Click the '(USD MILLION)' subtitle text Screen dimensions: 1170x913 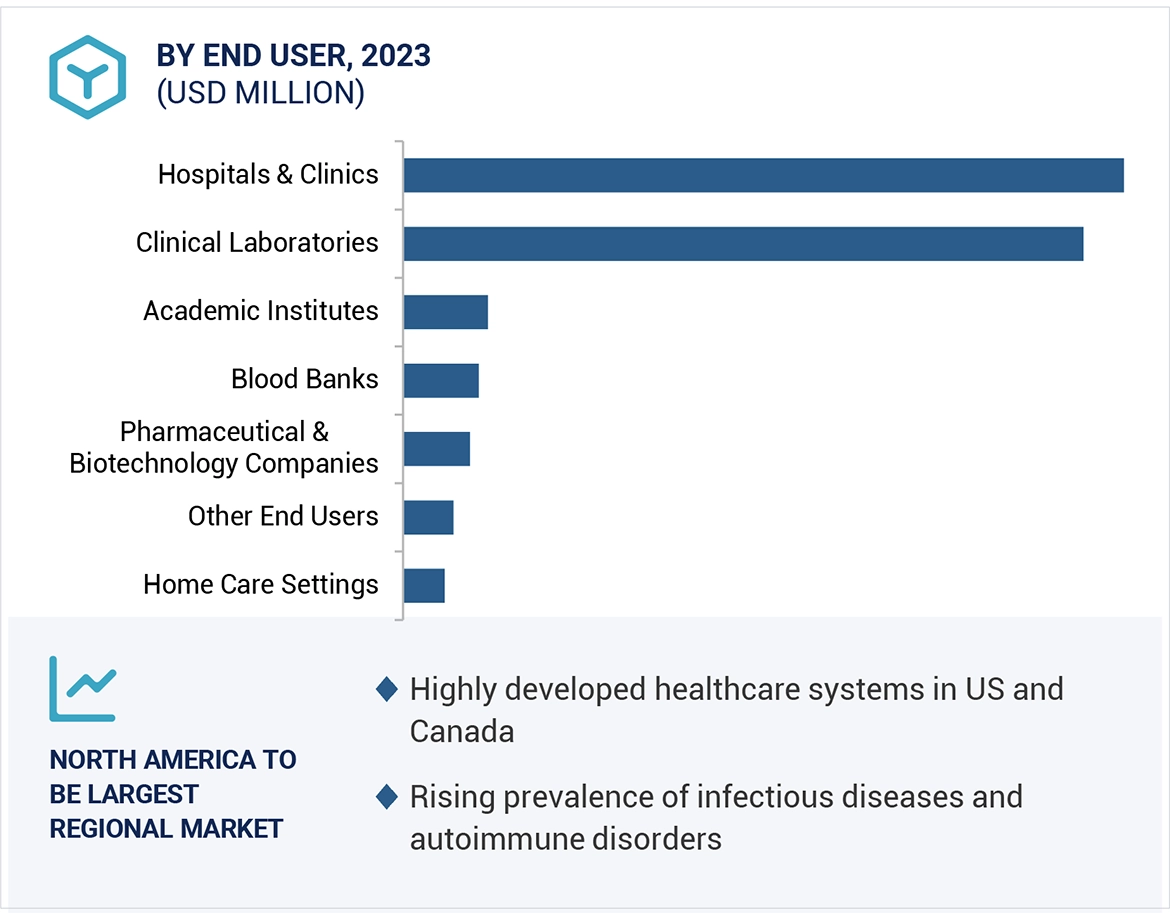[260, 92]
